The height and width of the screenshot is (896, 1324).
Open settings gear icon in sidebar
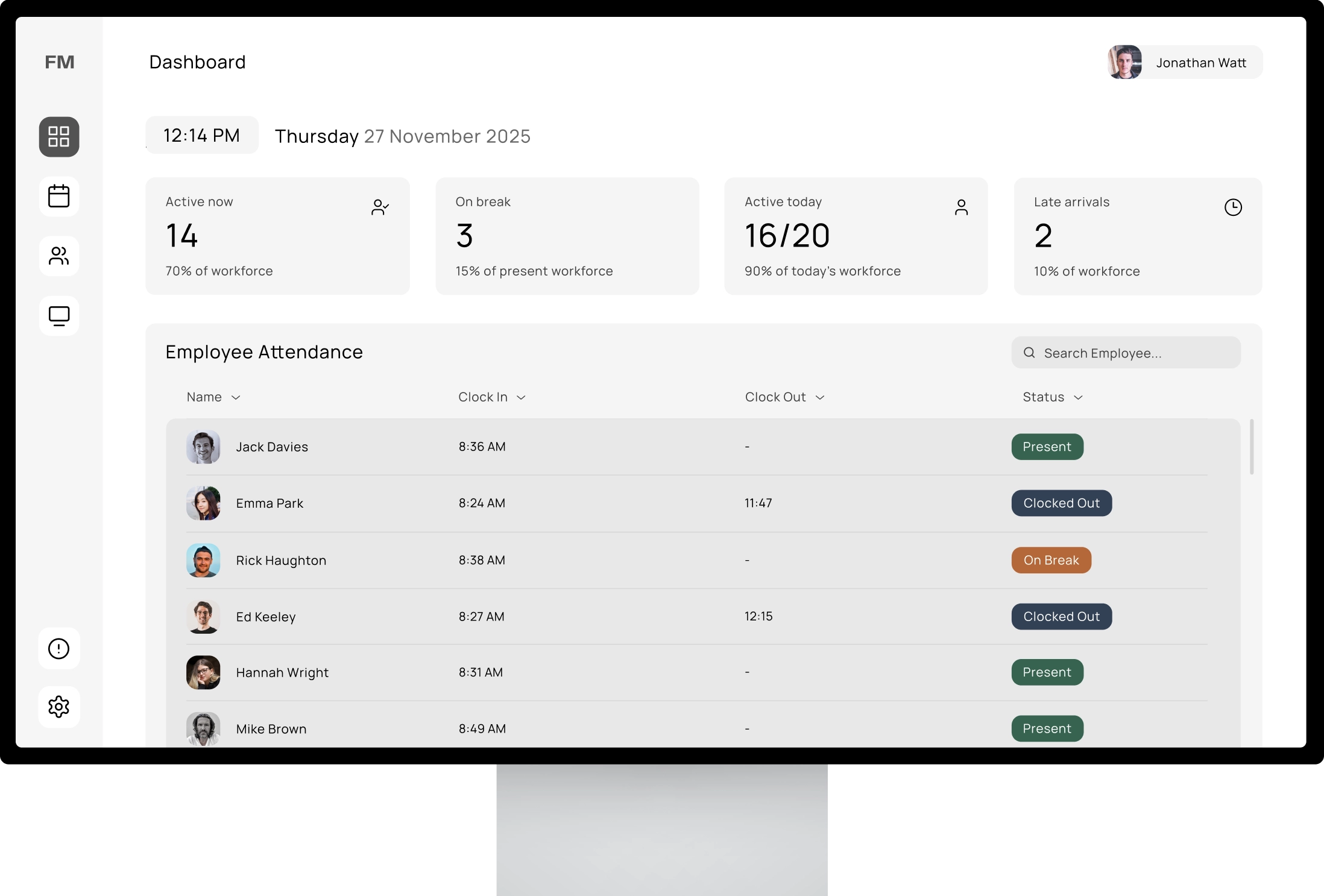(x=59, y=707)
